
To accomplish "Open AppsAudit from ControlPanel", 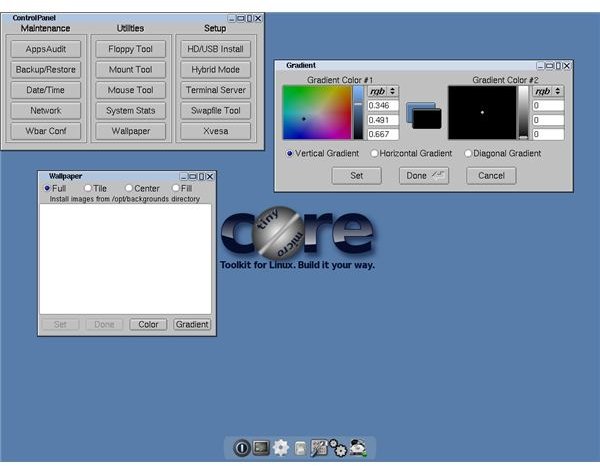I will click(46, 49).
